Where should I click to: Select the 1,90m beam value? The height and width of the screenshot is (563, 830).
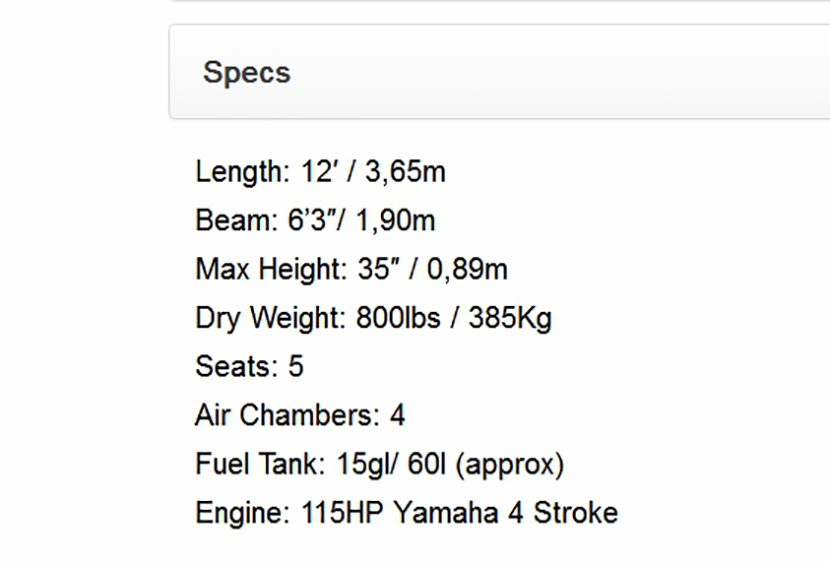coord(395,220)
